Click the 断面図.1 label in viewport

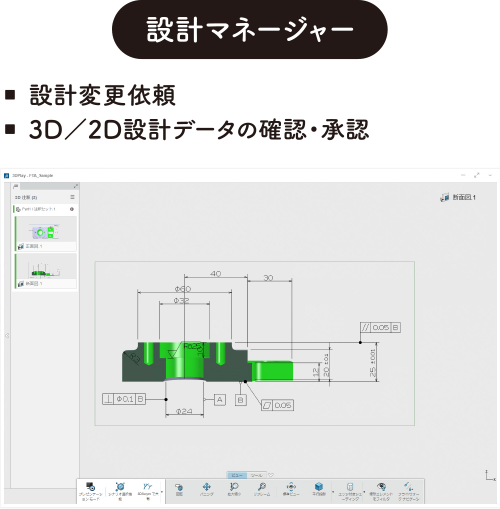pos(464,197)
